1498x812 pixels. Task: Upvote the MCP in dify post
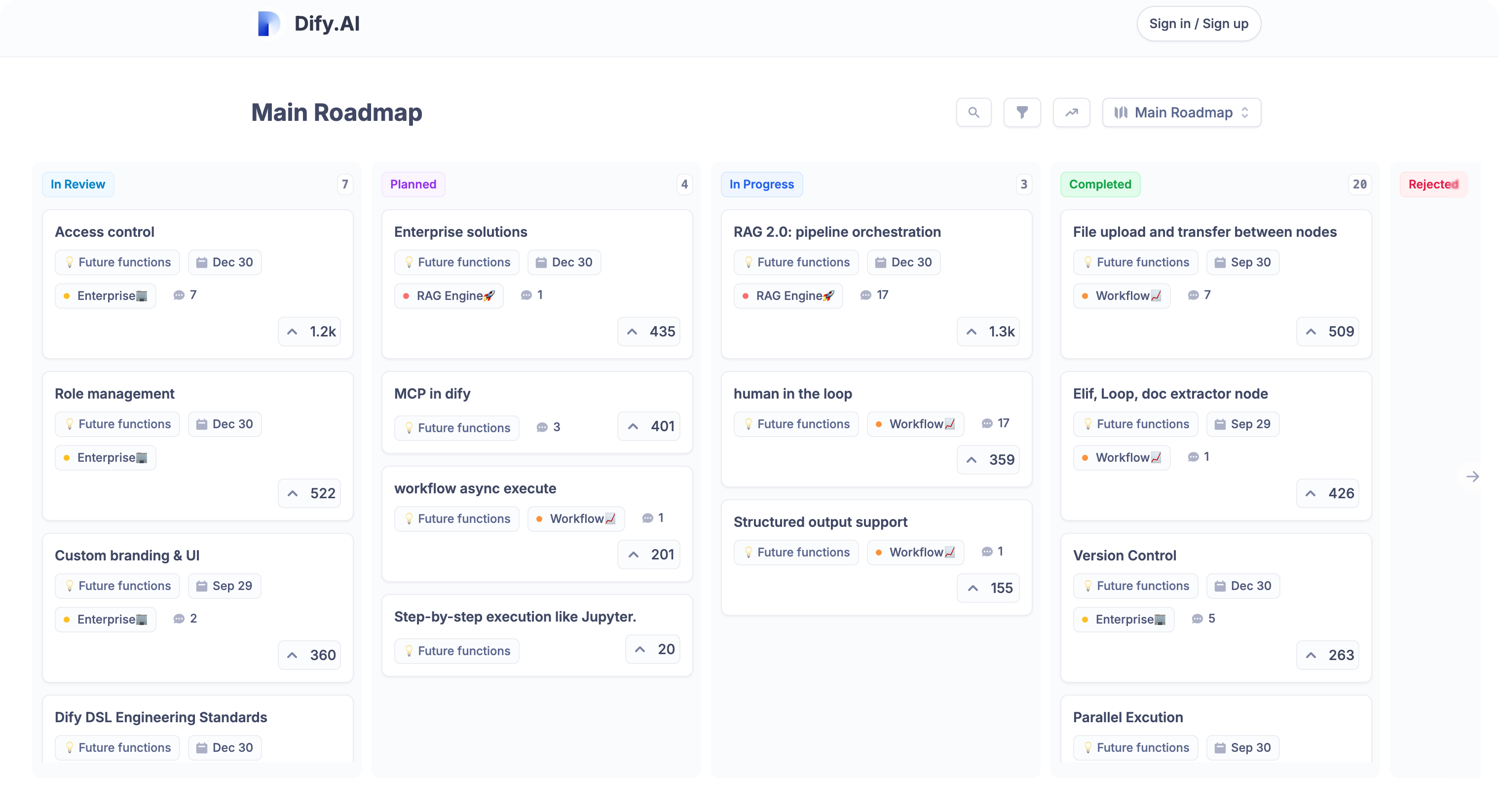(x=649, y=426)
